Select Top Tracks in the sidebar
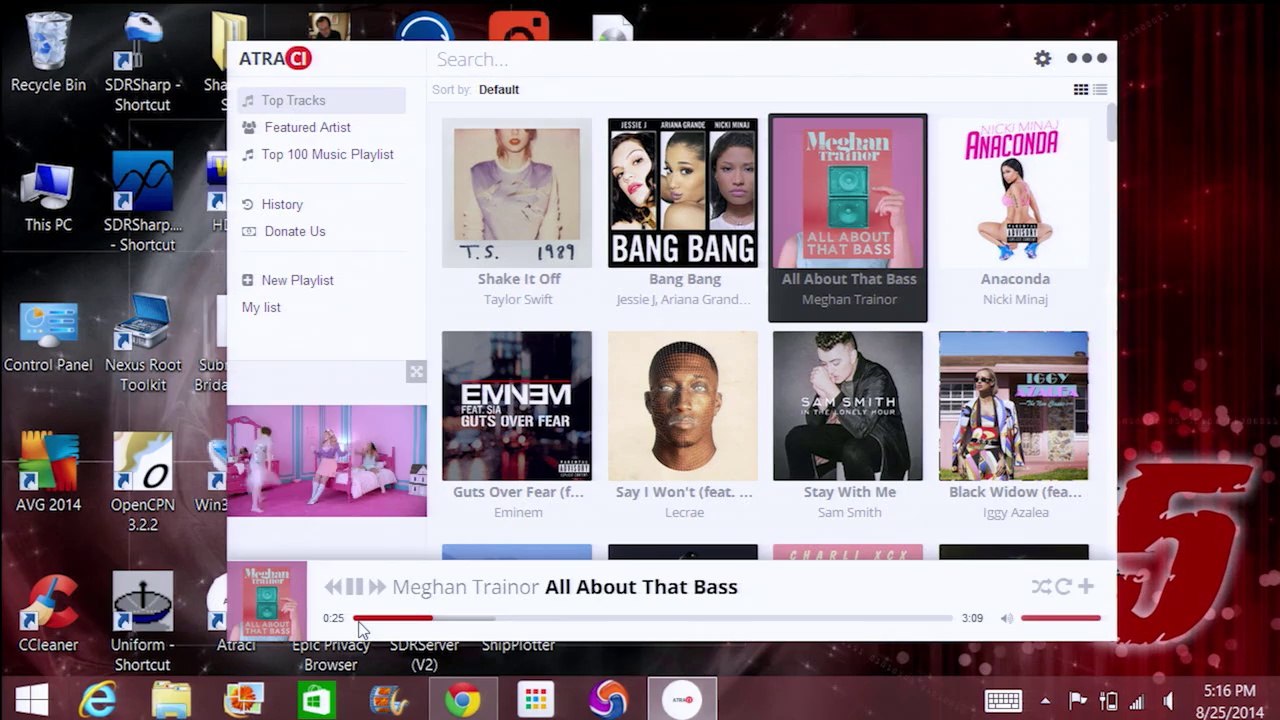 coord(321,100)
